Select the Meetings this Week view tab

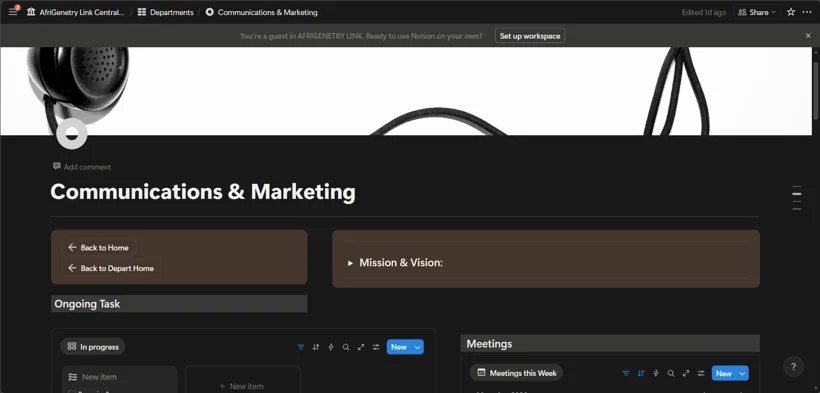[516, 373]
